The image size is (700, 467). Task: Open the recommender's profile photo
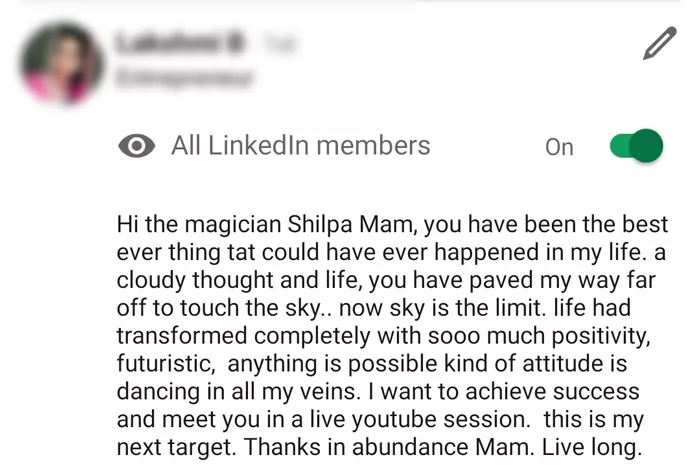[x=62, y=63]
